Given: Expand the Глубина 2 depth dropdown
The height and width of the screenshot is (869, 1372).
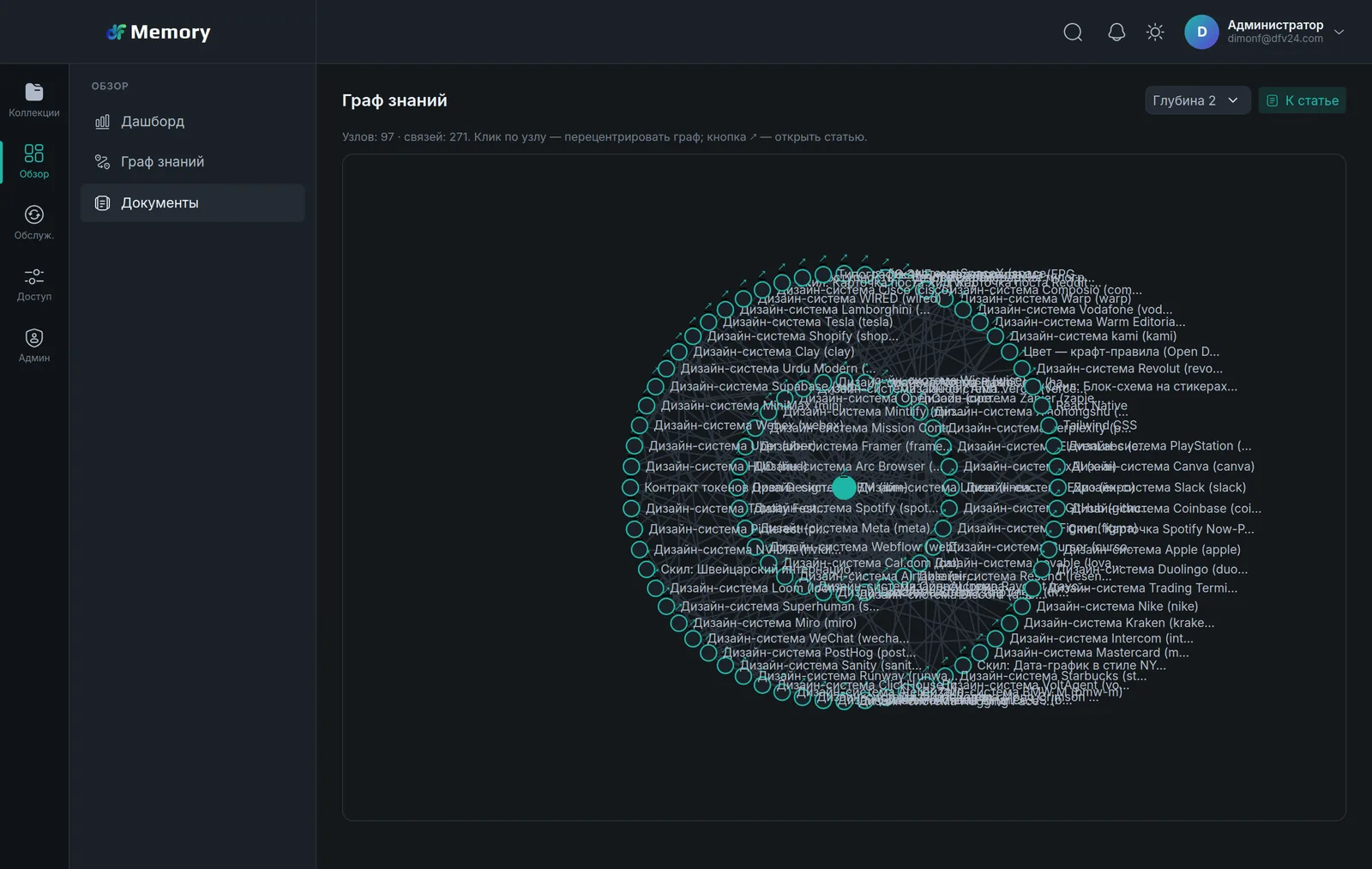Looking at the screenshot, I should coord(1197,100).
